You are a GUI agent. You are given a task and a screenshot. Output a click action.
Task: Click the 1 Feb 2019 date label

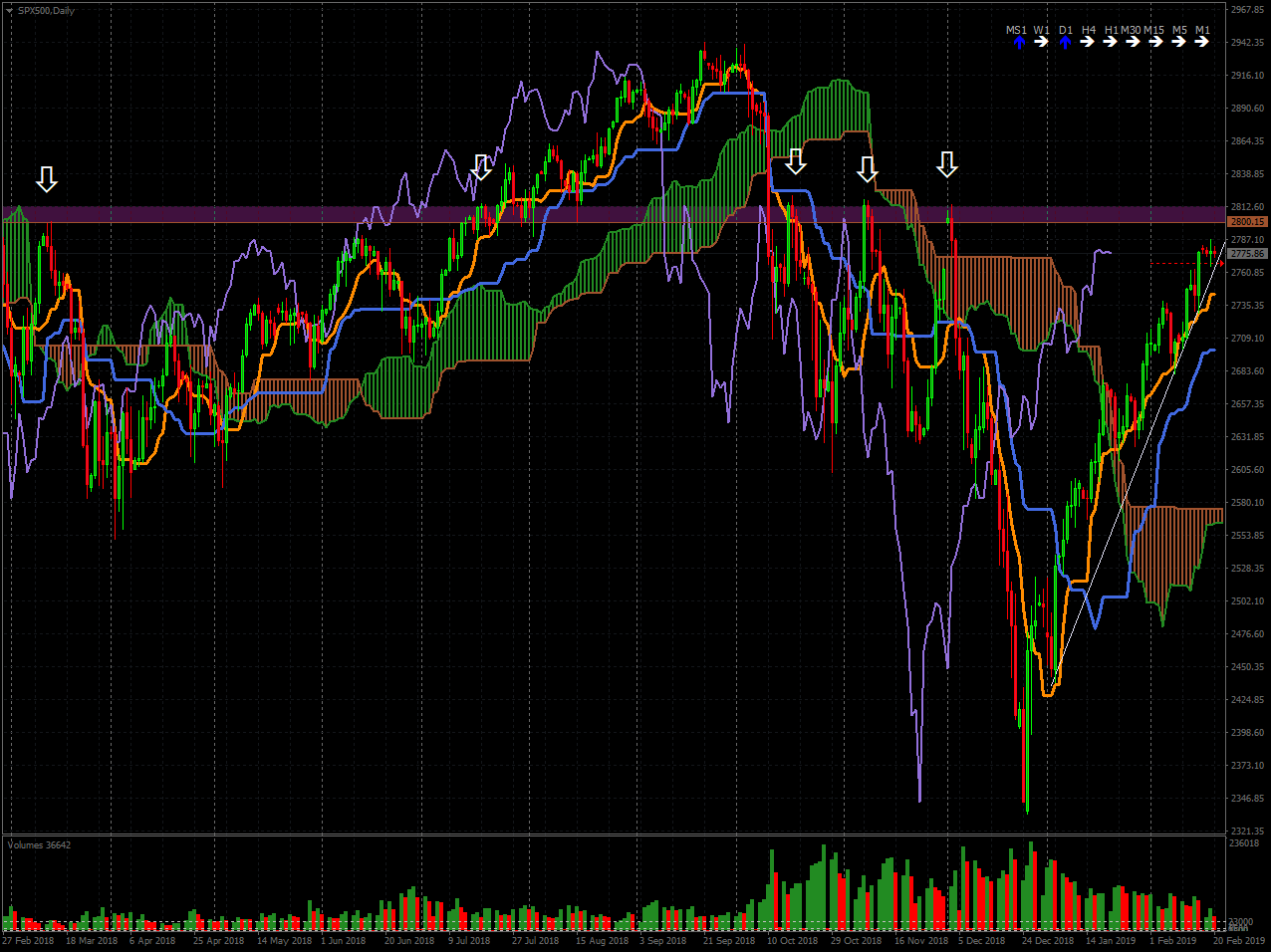1172,941
